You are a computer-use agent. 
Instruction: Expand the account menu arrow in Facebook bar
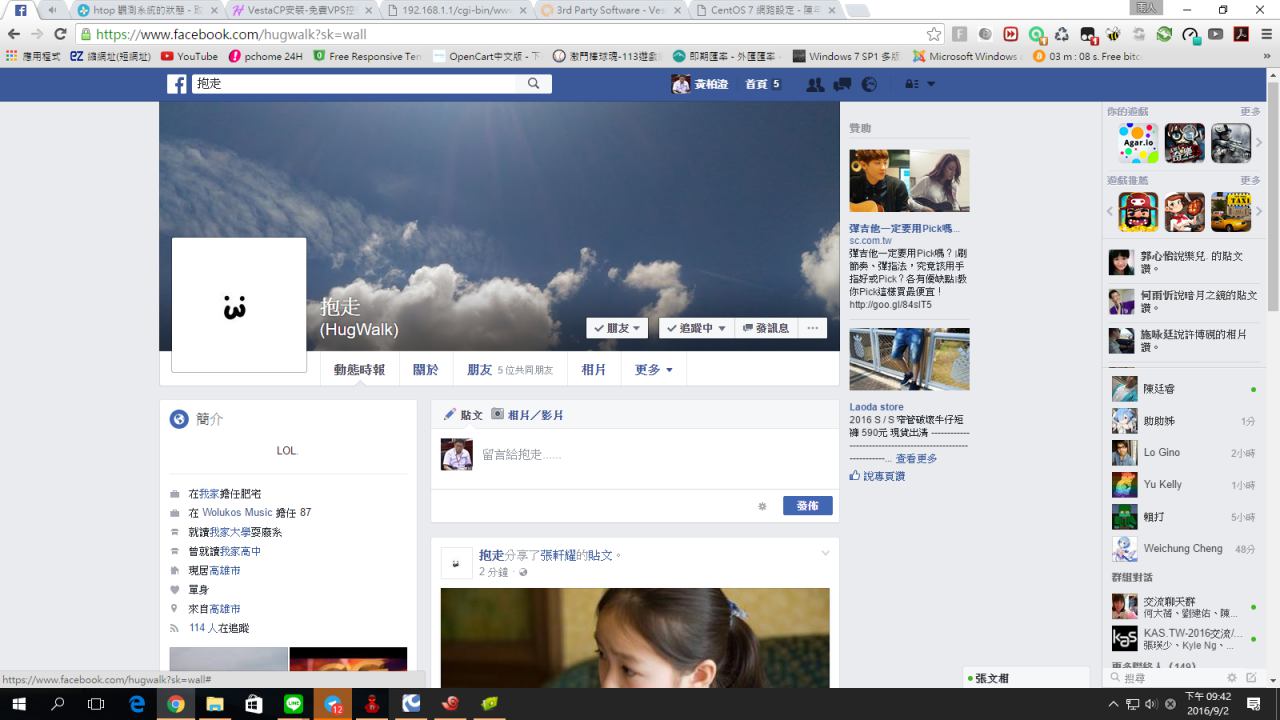click(931, 84)
